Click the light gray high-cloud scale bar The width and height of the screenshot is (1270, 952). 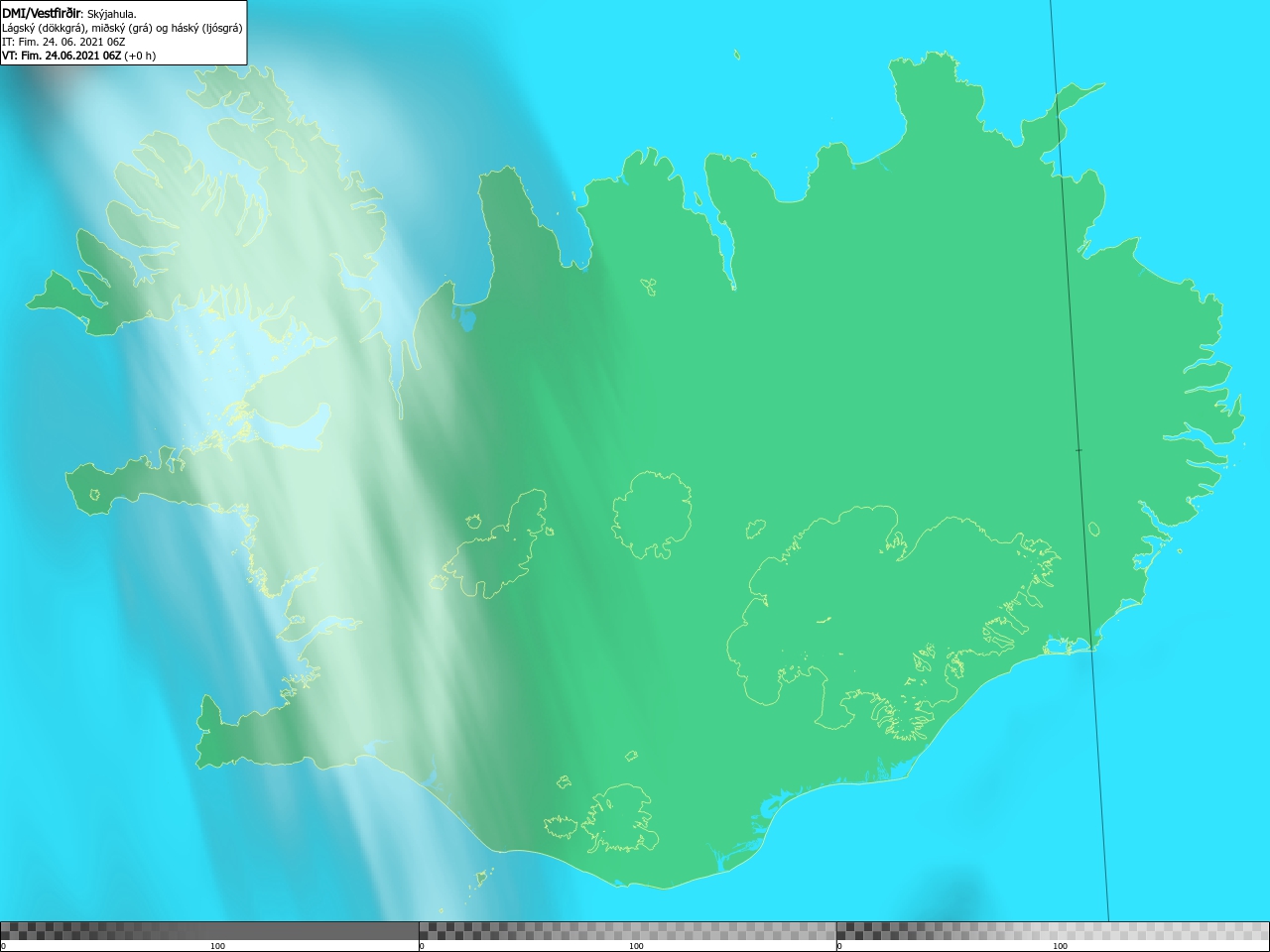point(1053,931)
